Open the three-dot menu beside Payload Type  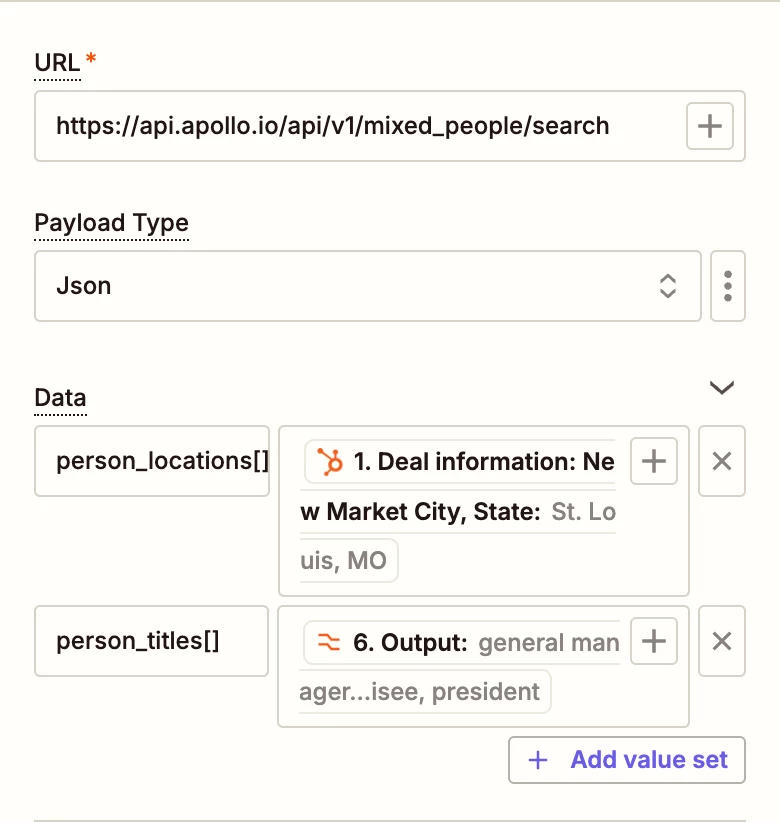[x=728, y=286]
